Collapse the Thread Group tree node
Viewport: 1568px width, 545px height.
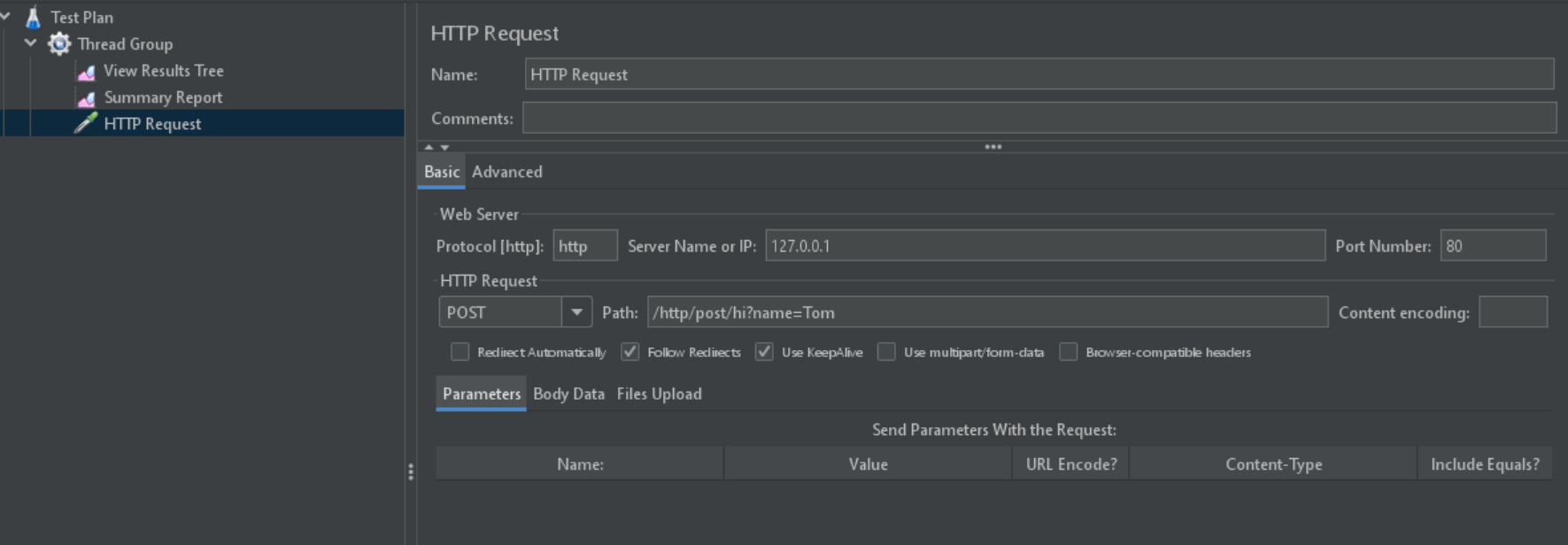pyautogui.click(x=31, y=43)
